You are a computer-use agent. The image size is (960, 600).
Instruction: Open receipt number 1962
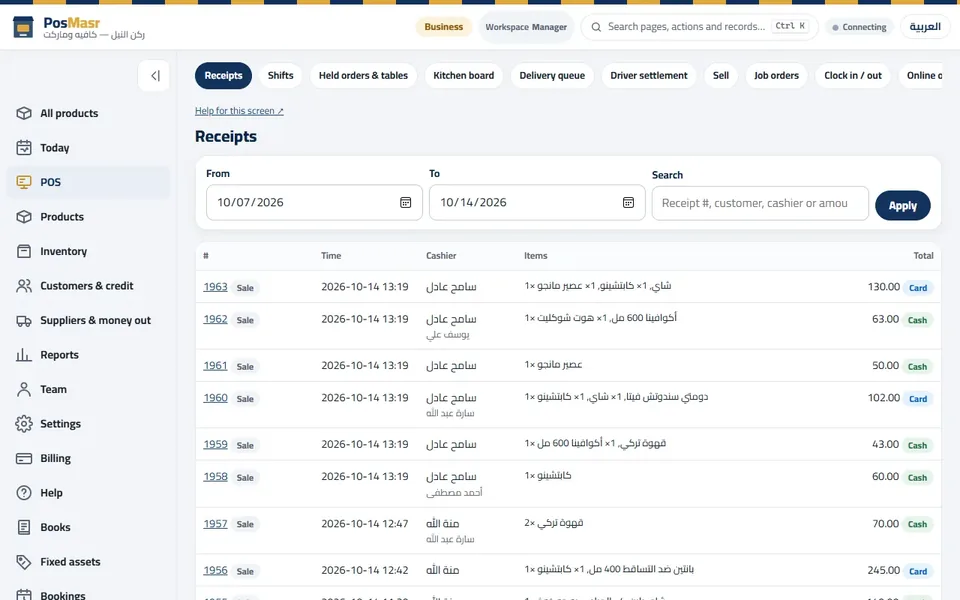[216, 319]
